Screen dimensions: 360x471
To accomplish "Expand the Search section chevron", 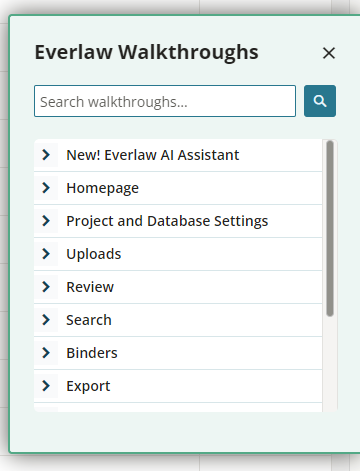I will [46, 320].
